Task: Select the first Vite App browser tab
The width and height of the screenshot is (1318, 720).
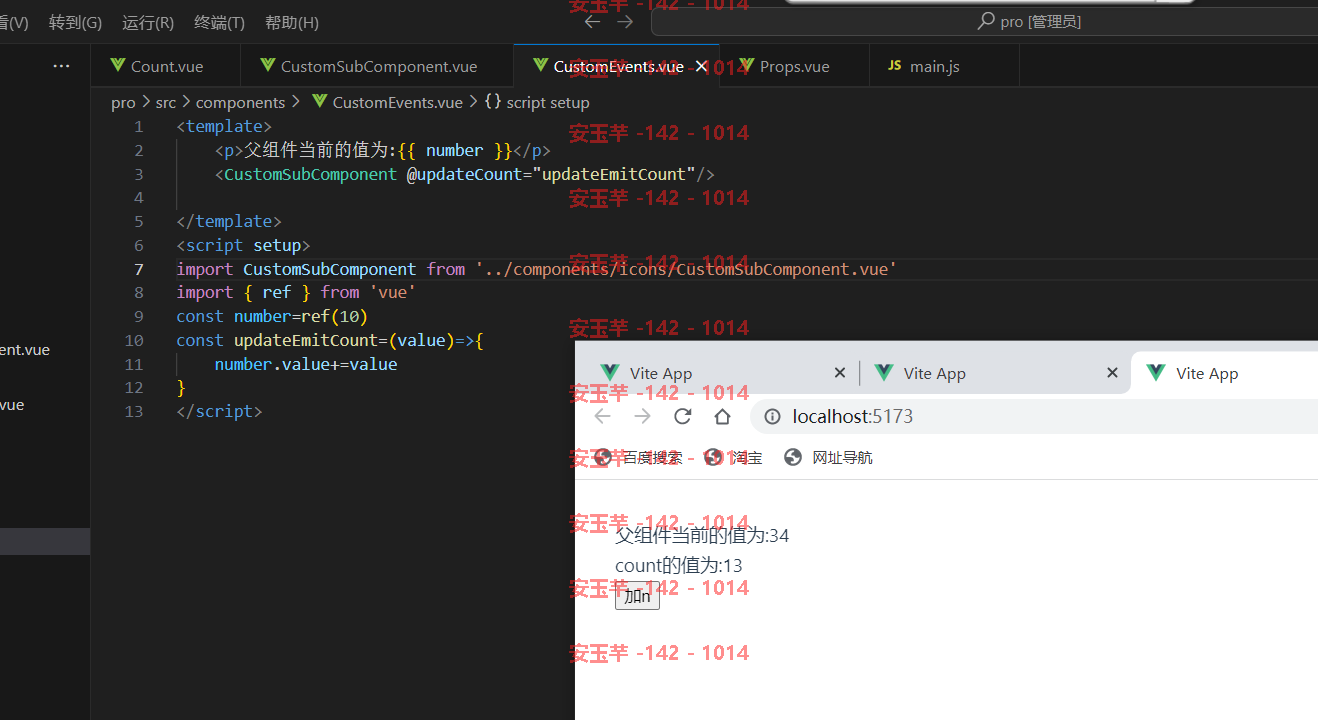Action: tap(717, 373)
